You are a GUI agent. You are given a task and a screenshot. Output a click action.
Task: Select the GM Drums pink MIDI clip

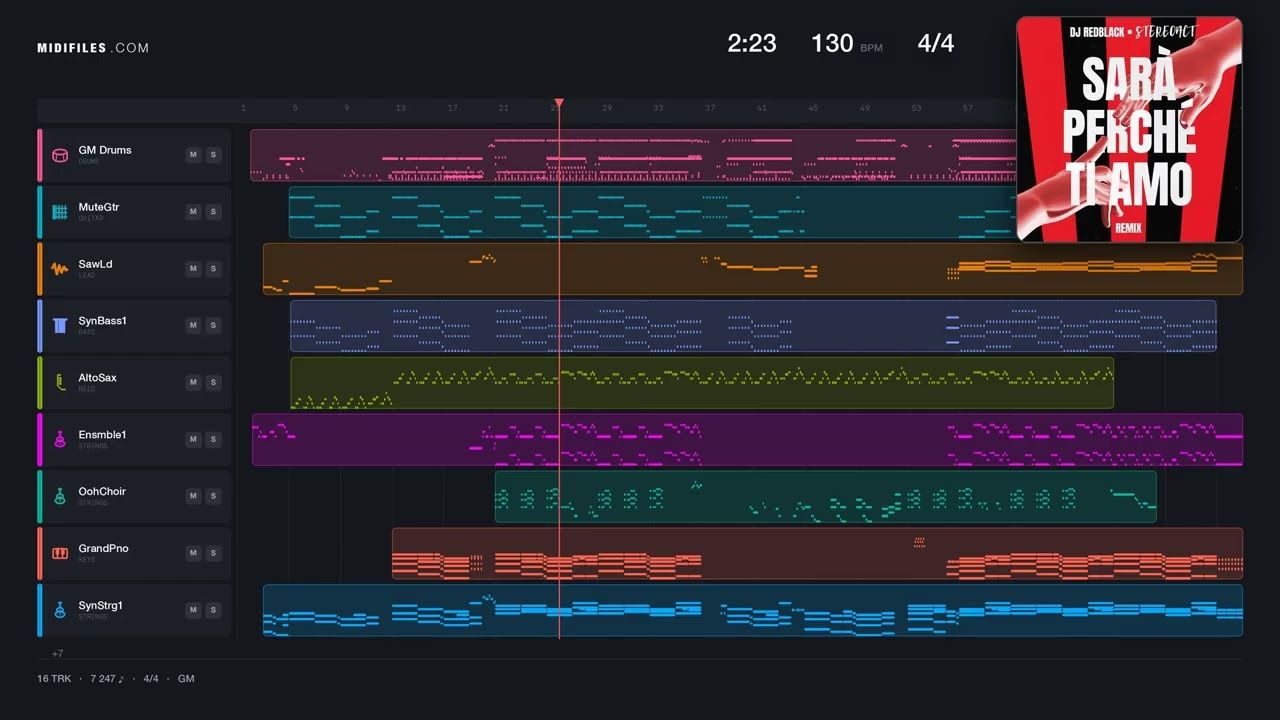tap(633, 155)
